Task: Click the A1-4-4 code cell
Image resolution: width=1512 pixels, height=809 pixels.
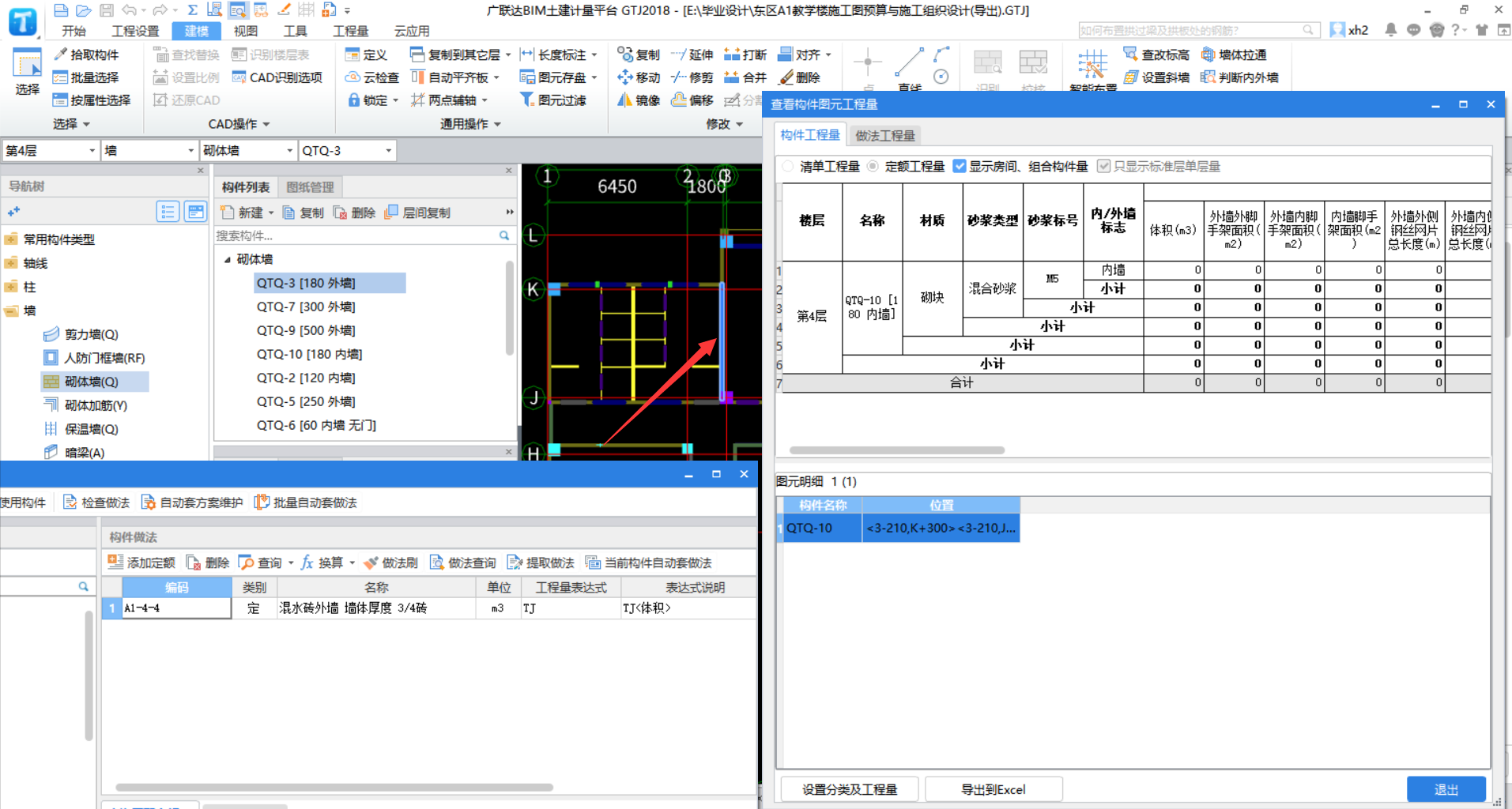Action: 176,608
